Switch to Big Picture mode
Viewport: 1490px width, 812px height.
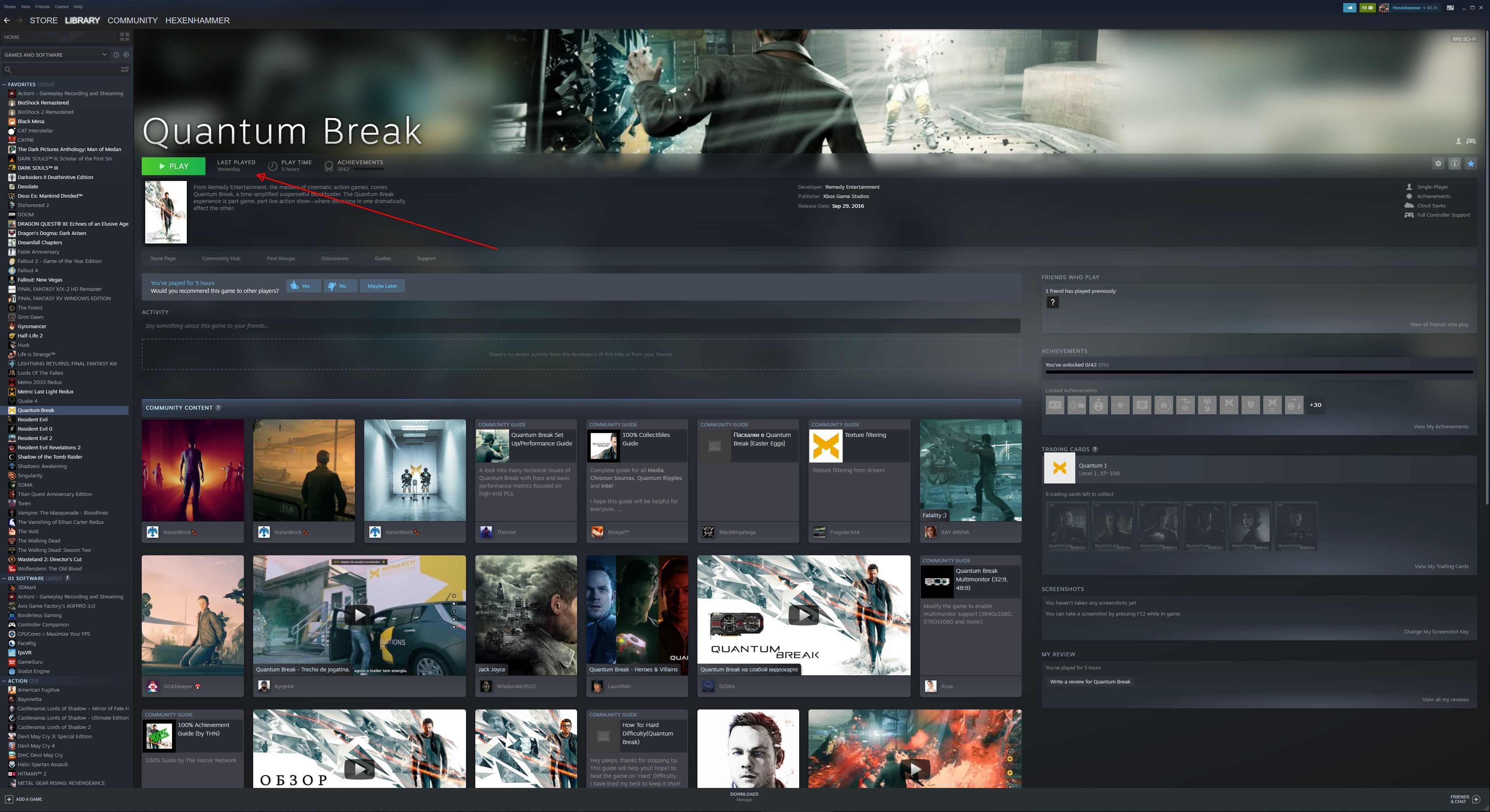point(1450,7)
